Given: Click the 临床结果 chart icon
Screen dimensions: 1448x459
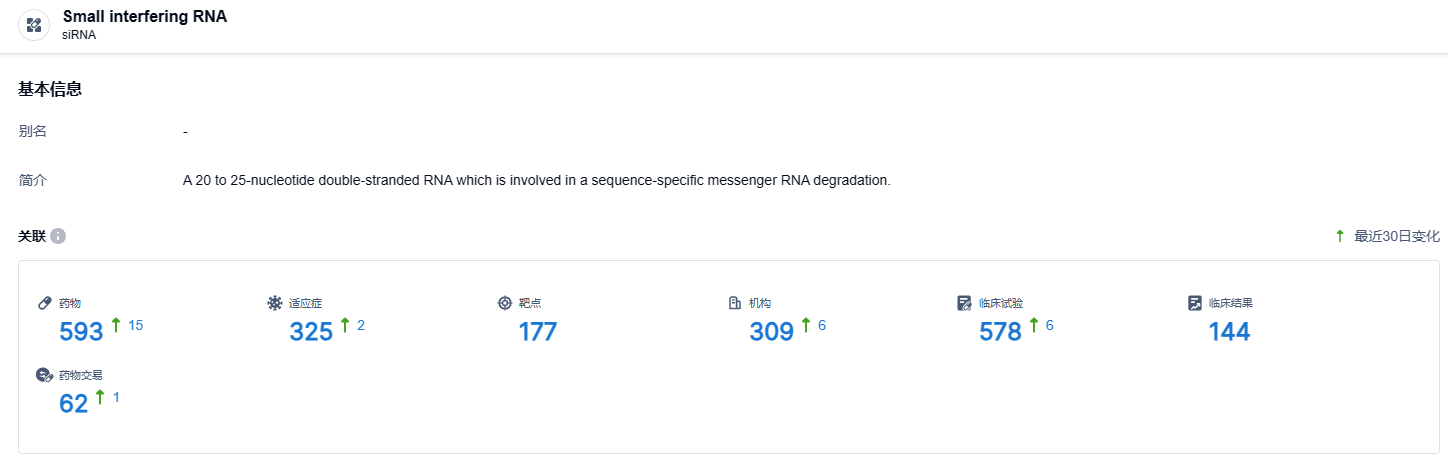Looking at the screenshot, I should 1194,303.
